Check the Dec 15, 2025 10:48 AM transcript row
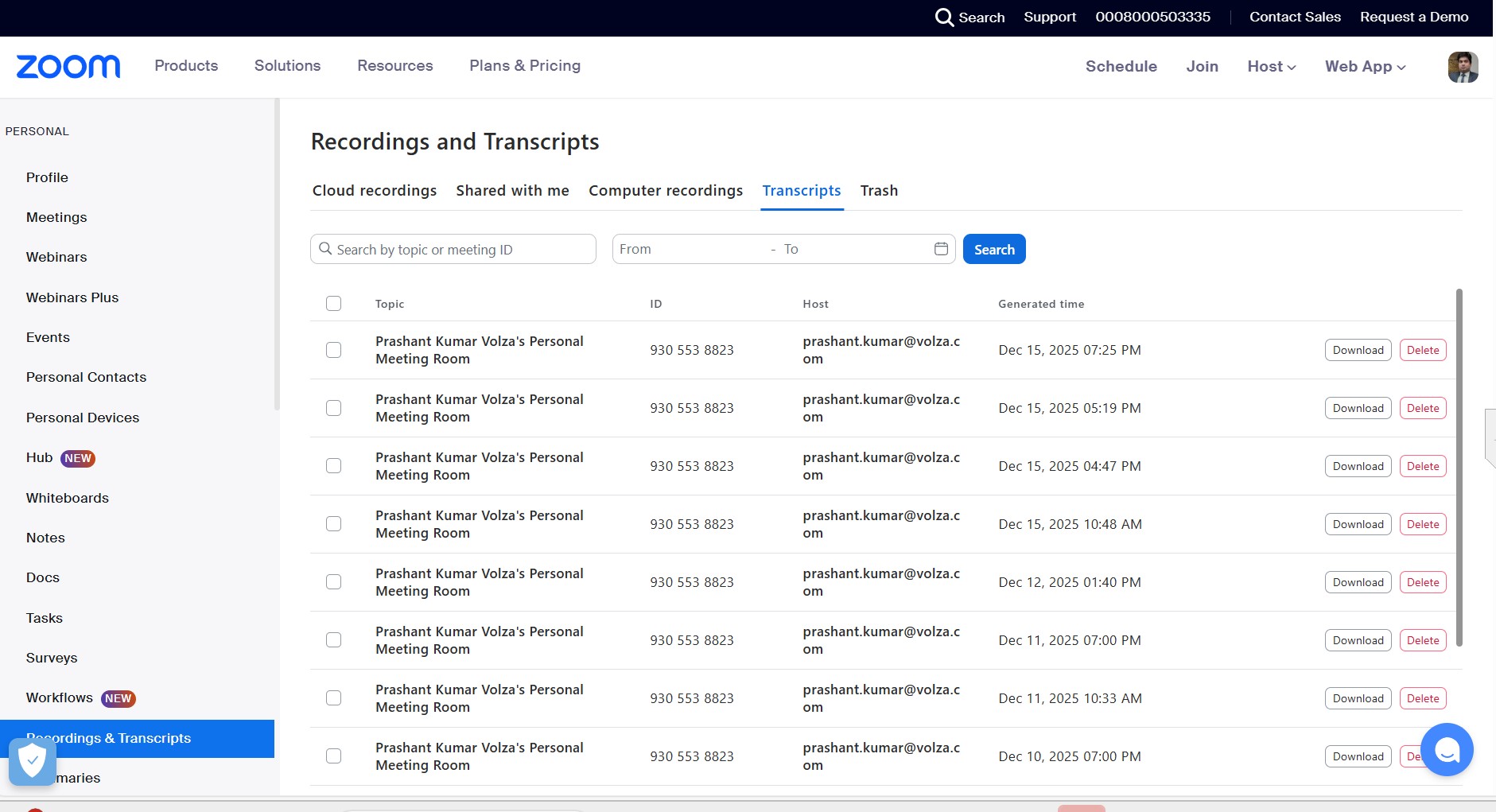The height and width of the screenshot is (812, 1496). 334,524
